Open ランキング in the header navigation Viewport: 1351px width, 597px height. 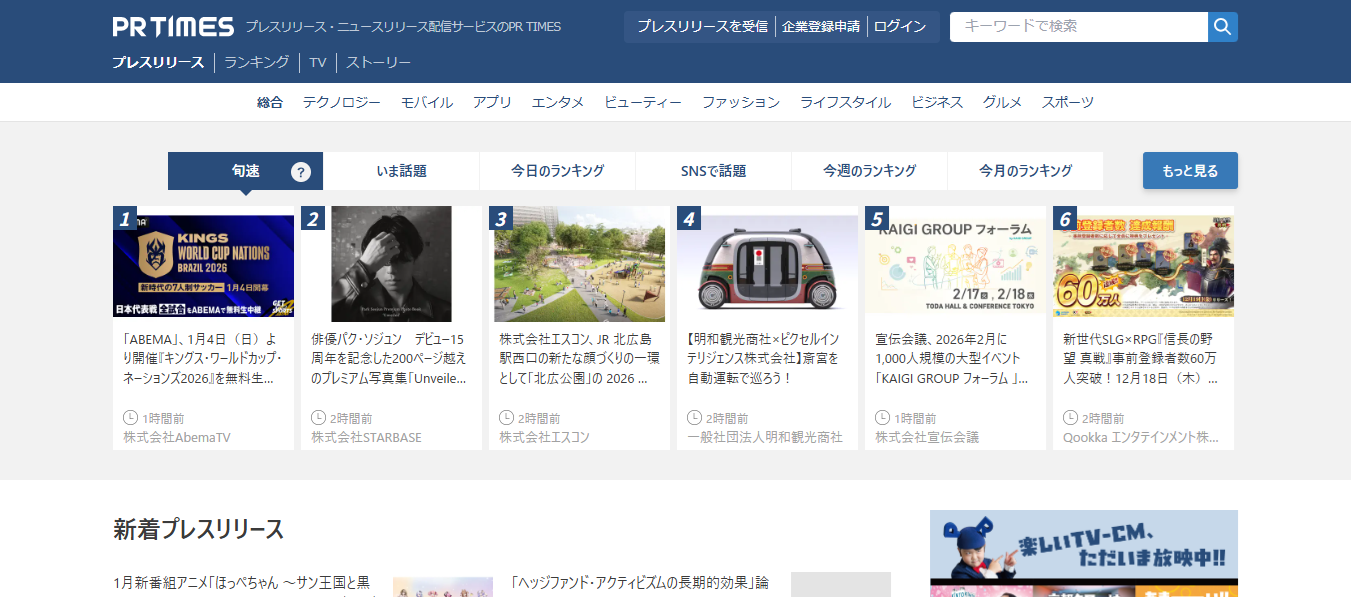point(257,62)
